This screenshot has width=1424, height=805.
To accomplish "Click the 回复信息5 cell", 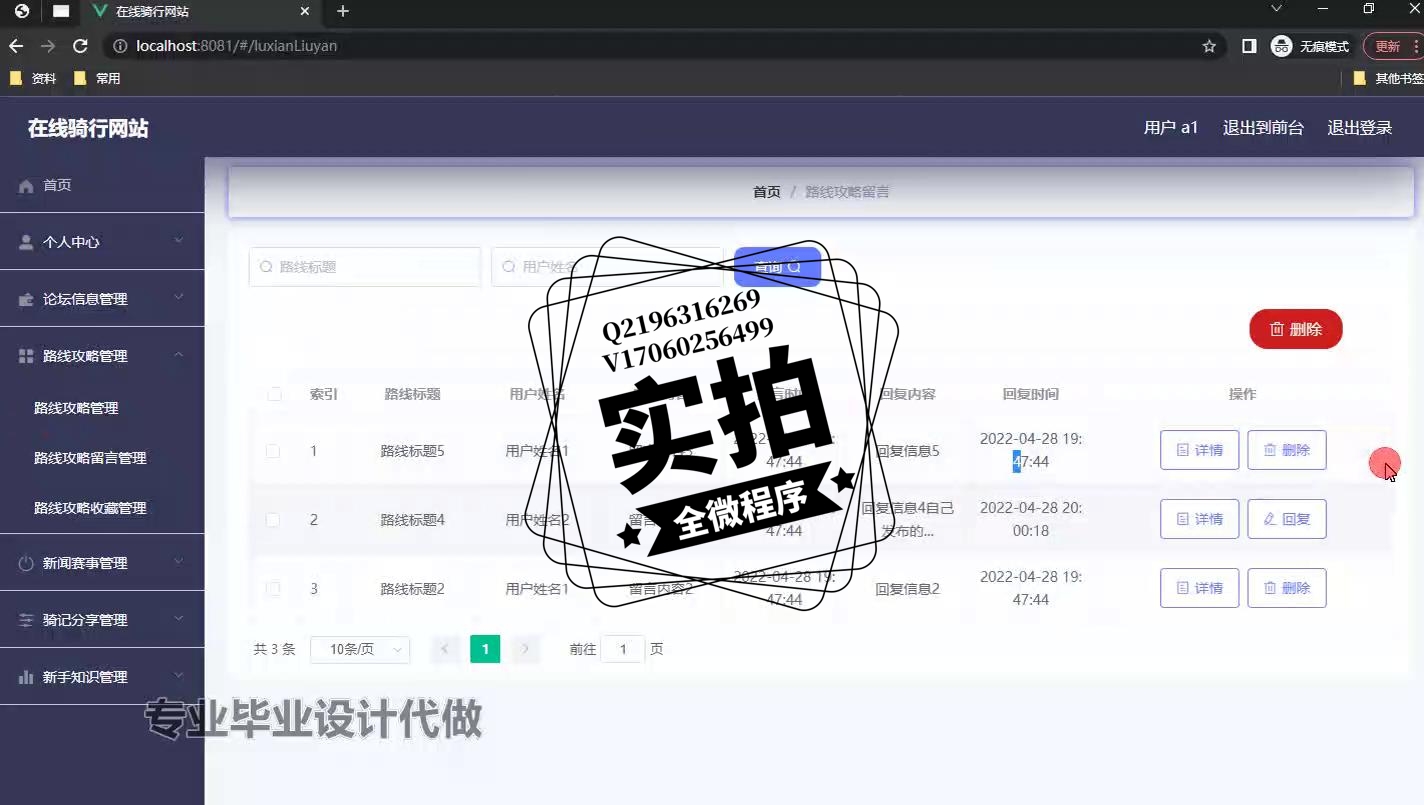I will 907,451.
